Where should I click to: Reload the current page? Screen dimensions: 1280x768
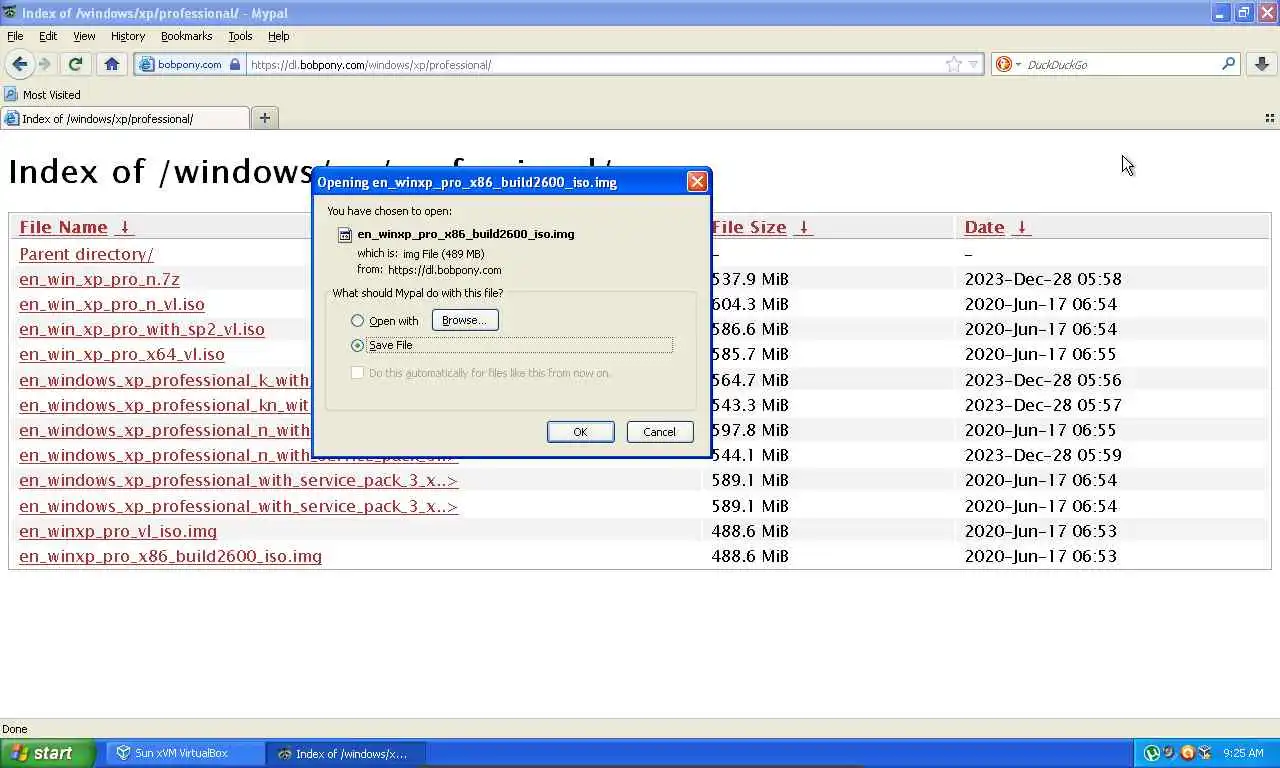point(75,64)
